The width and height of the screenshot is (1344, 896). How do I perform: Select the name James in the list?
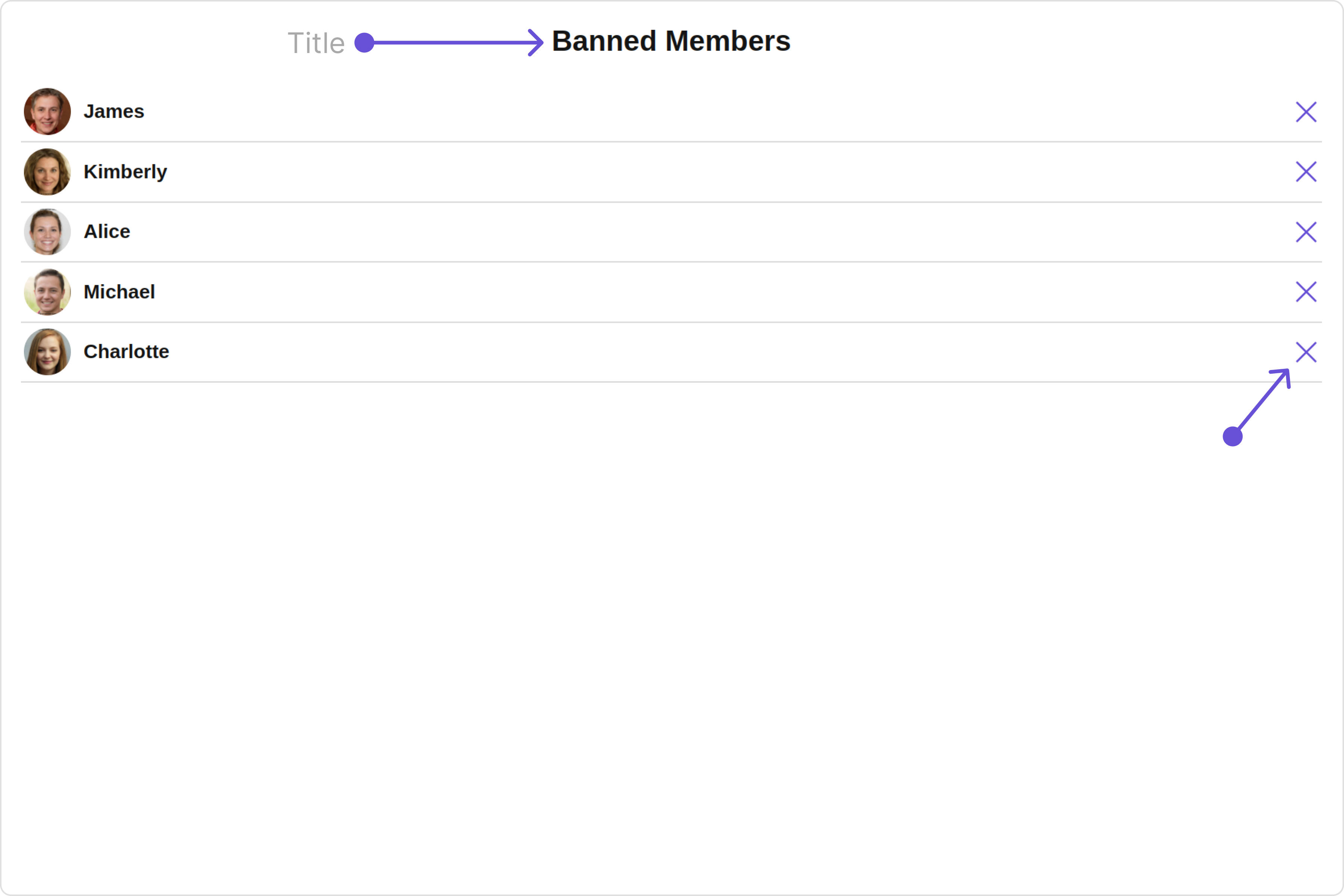[x=114, y=111]
